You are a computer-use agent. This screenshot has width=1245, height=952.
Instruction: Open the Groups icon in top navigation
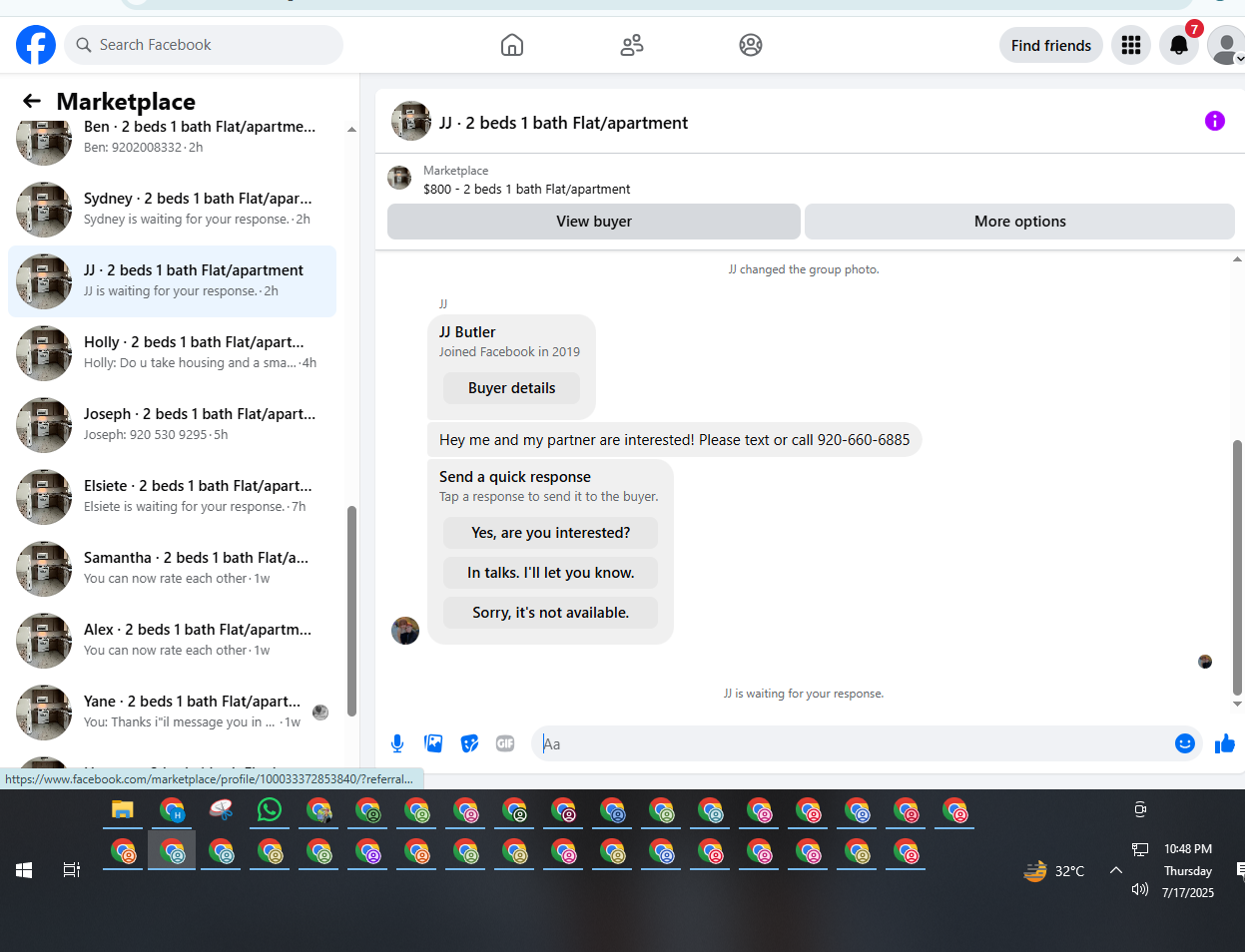751,45
